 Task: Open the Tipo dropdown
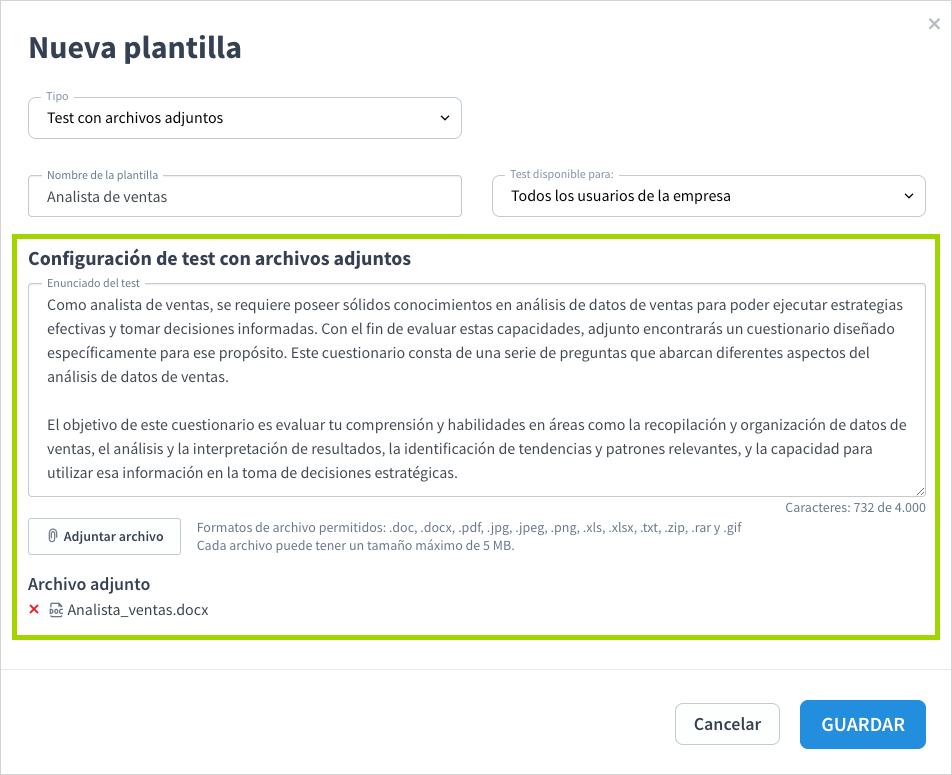pyautogui.click(x=245, y=117)
